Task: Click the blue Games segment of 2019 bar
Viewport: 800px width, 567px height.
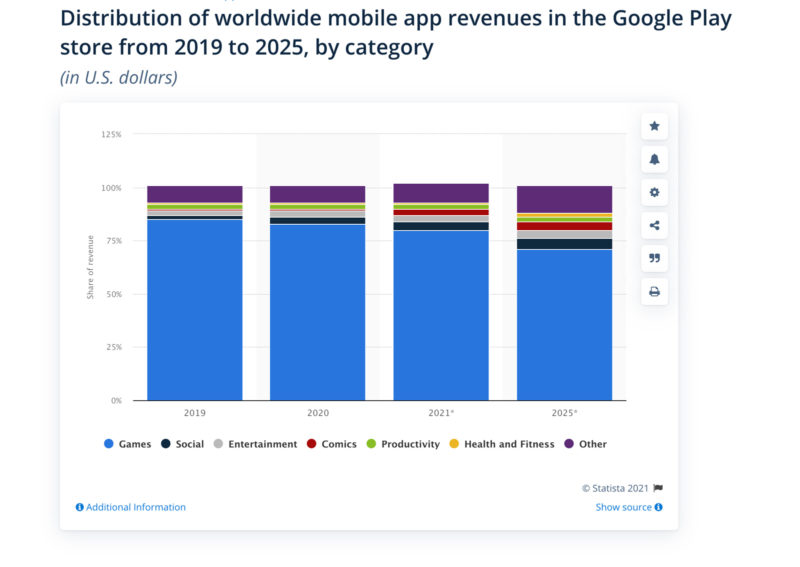Action: pos(194,310)
